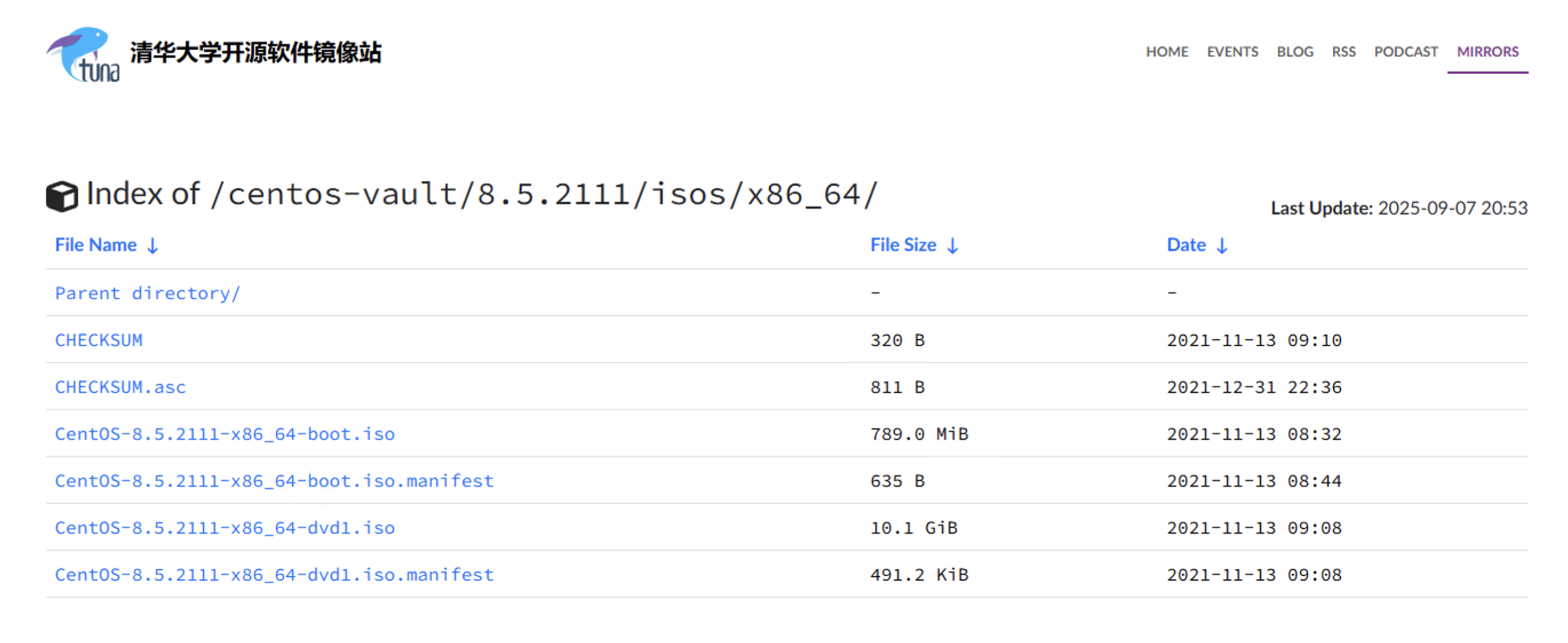
Task: Click the File Name sort arrow
Action: point(153,246)
